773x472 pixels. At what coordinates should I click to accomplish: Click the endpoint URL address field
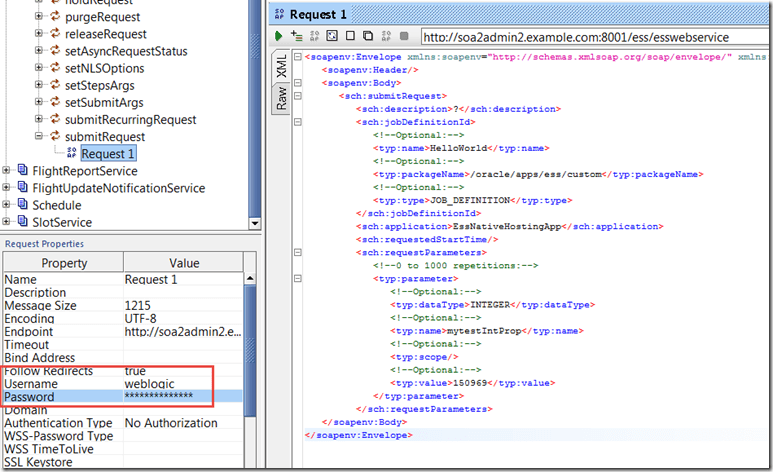(590, 37)
